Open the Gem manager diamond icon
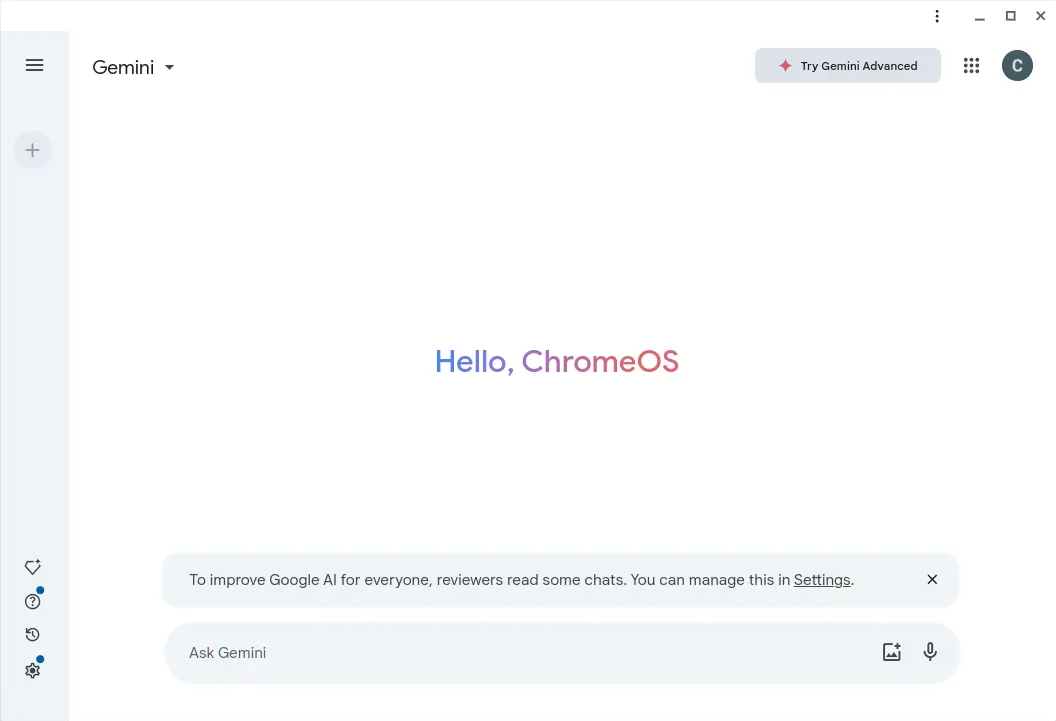The image size is (1056, 721). point(32,567)
